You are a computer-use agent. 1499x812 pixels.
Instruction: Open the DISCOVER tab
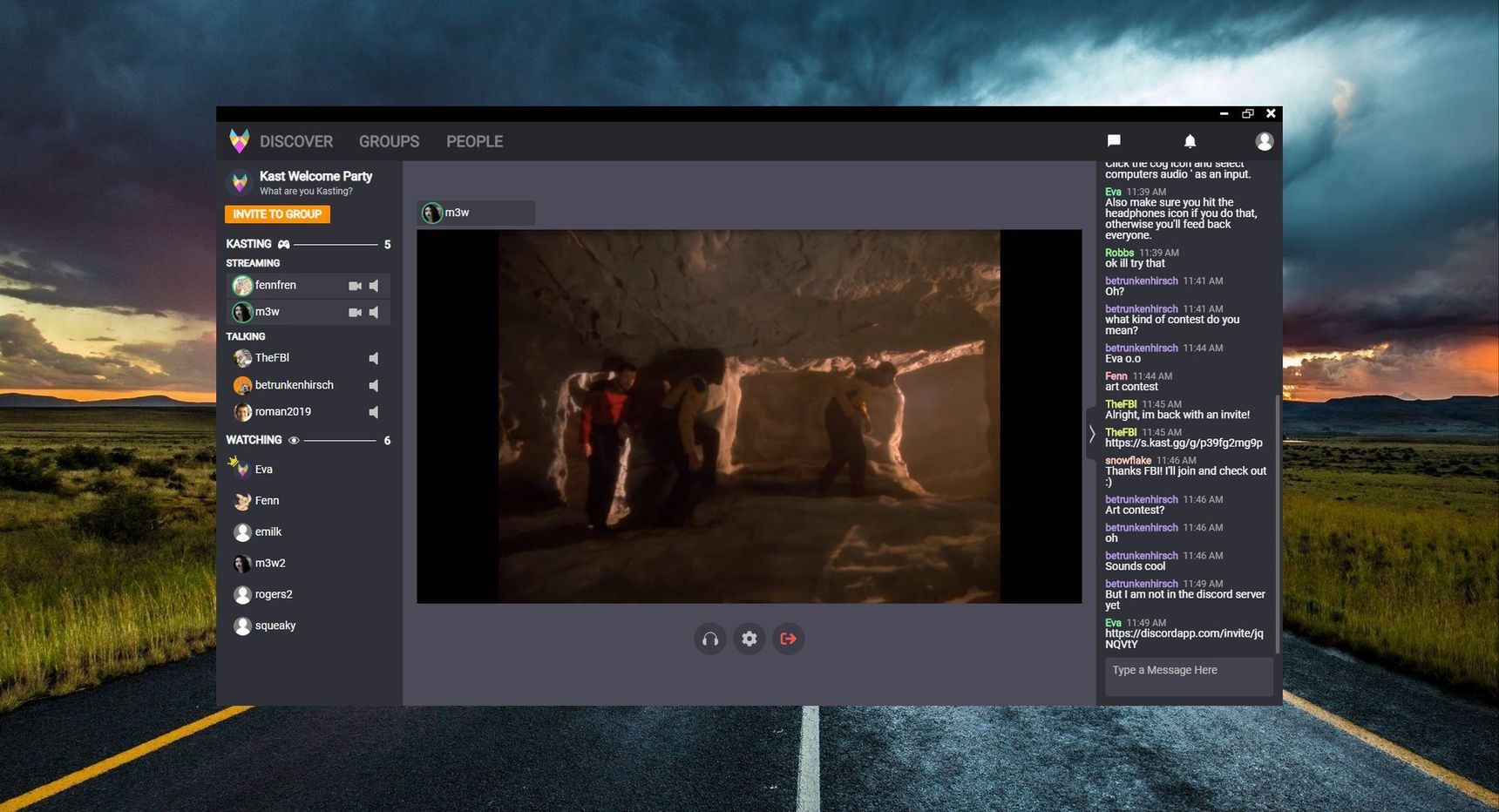point(296,141)
